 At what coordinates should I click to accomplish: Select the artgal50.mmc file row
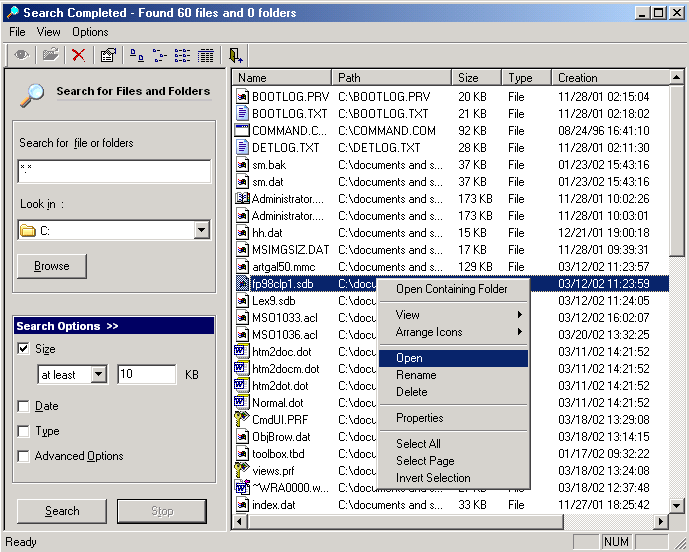(452, 267)
